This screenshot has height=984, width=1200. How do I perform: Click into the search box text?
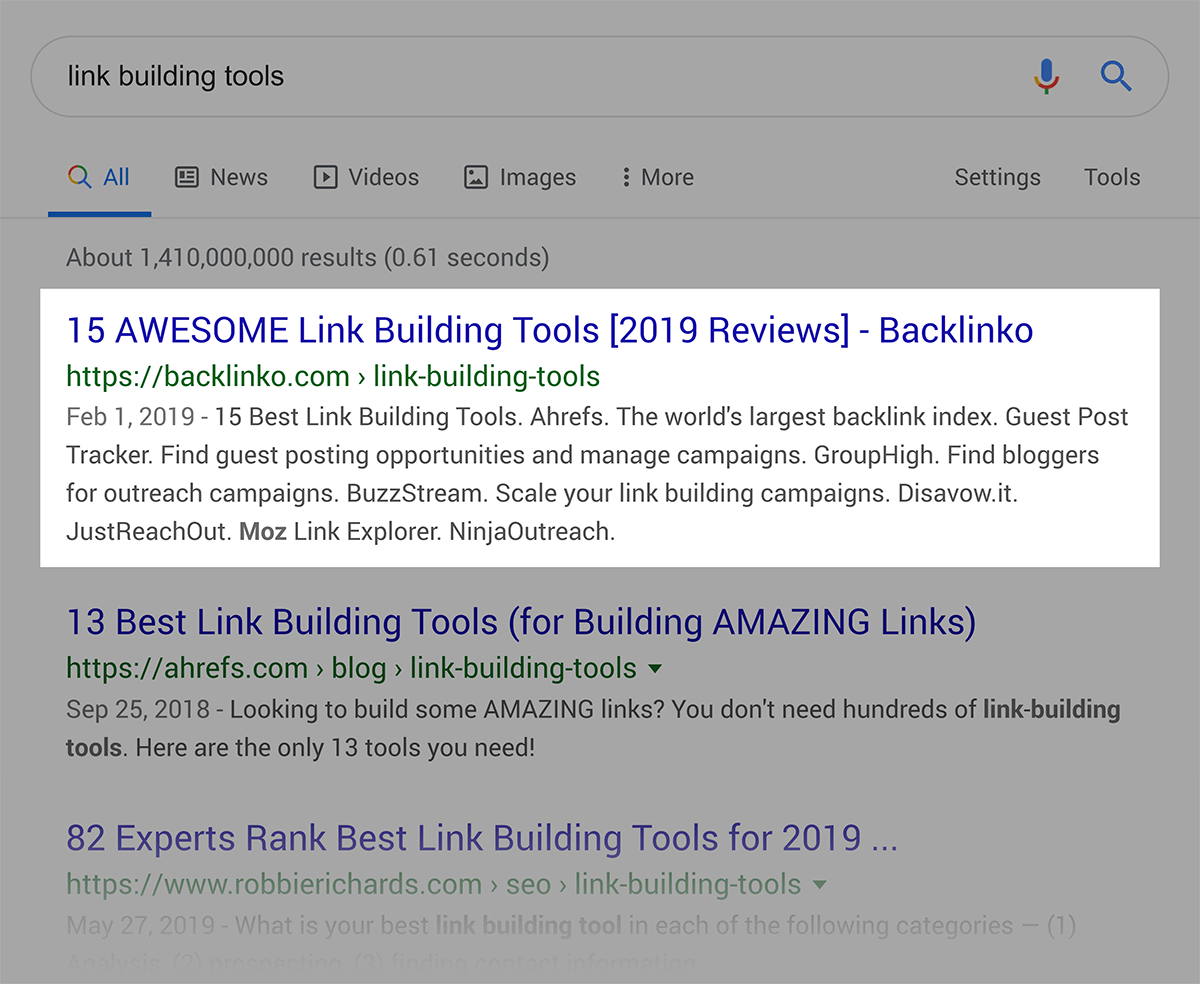176,76
